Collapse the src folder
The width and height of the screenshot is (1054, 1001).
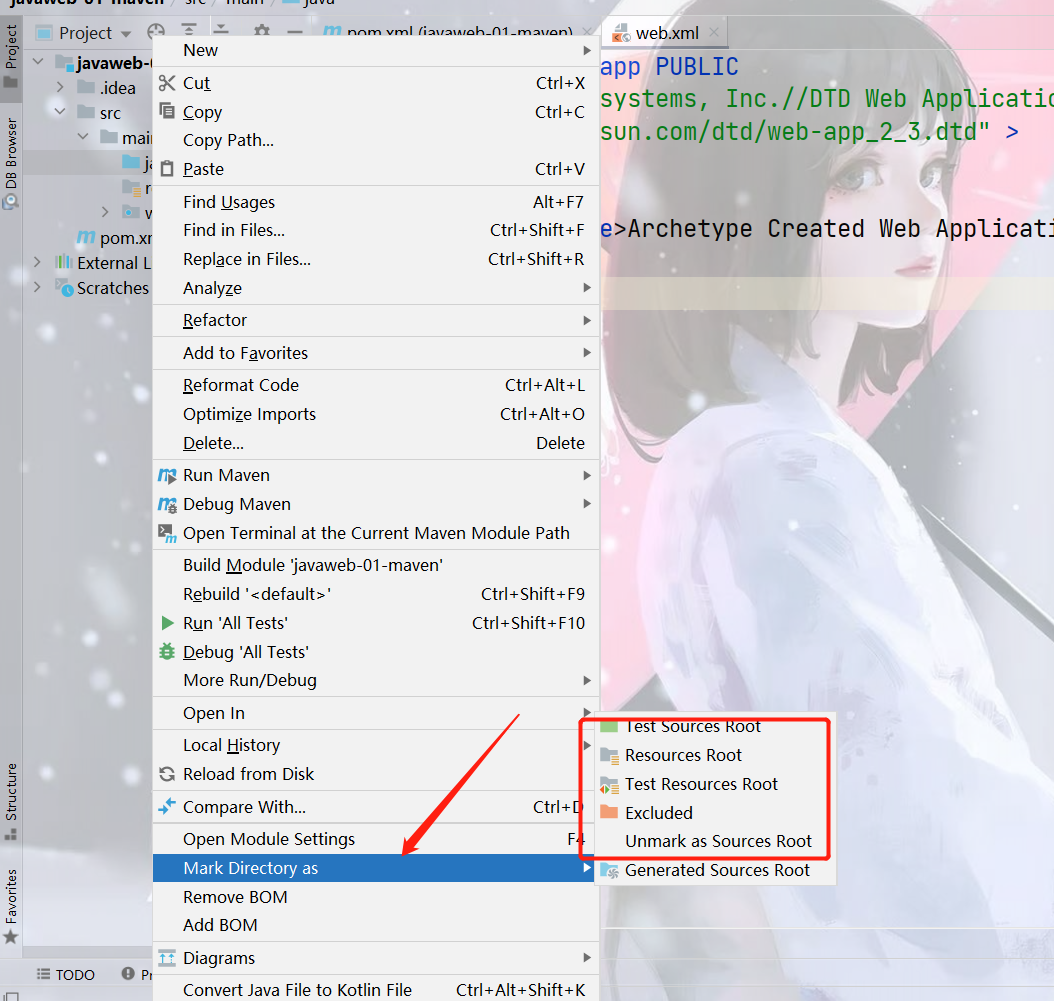pos(60,112)
